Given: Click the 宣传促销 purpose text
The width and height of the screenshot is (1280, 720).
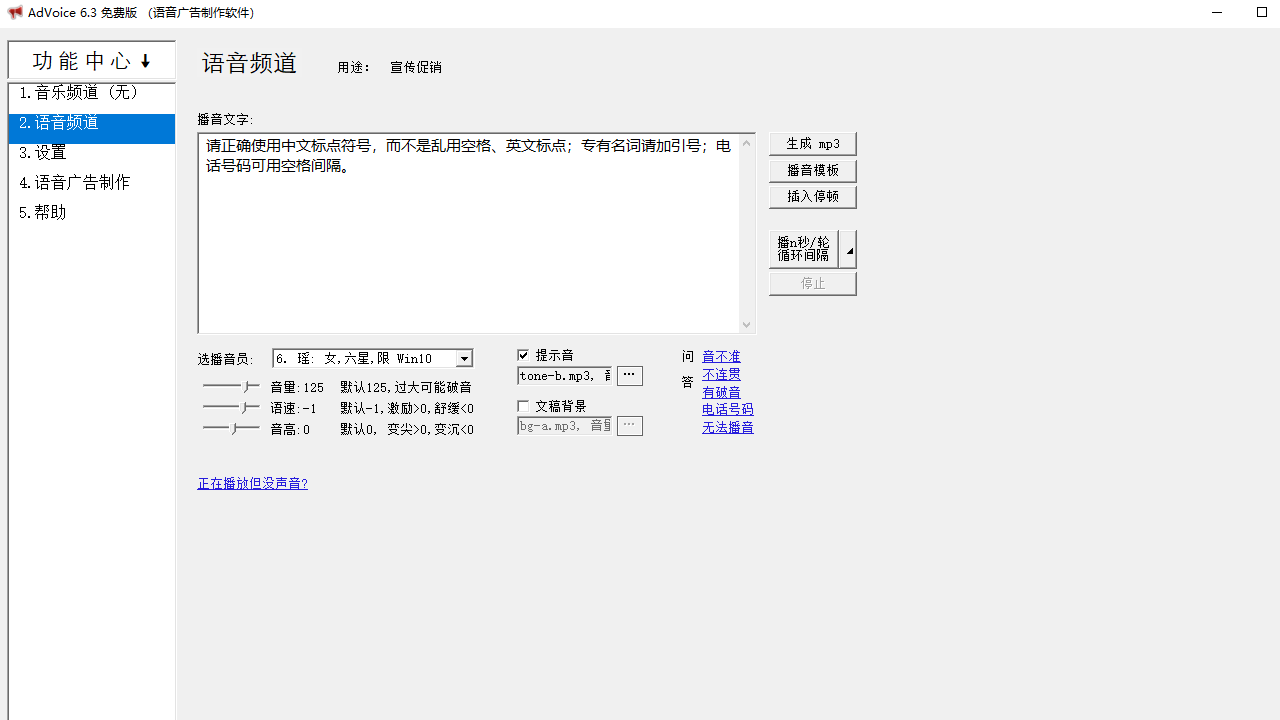Looking at the screenshot, I should click(x=416, y=68).
